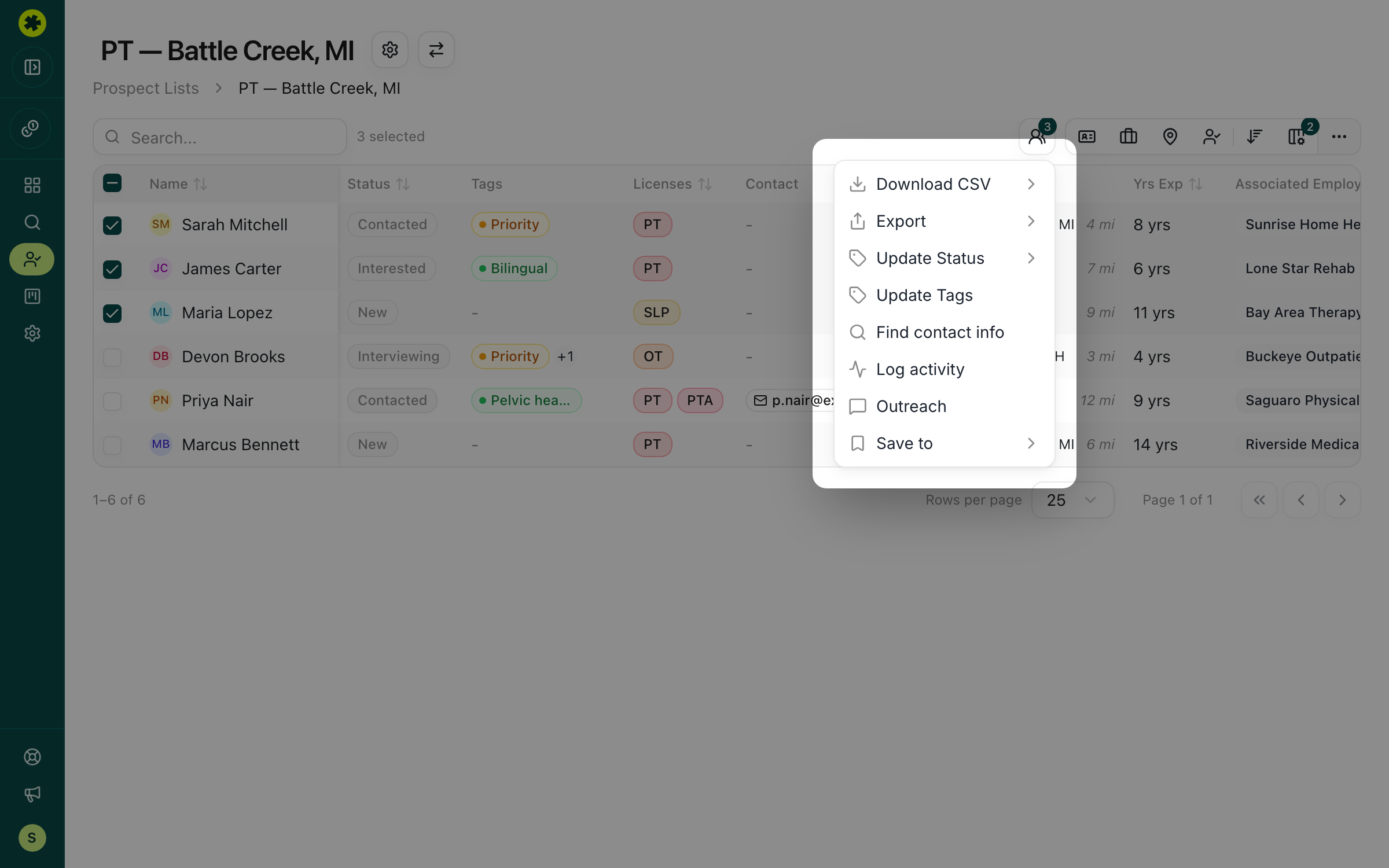
Task: Click Devon Brooks' +1 tags indicator
Action: tap(565, 356)
